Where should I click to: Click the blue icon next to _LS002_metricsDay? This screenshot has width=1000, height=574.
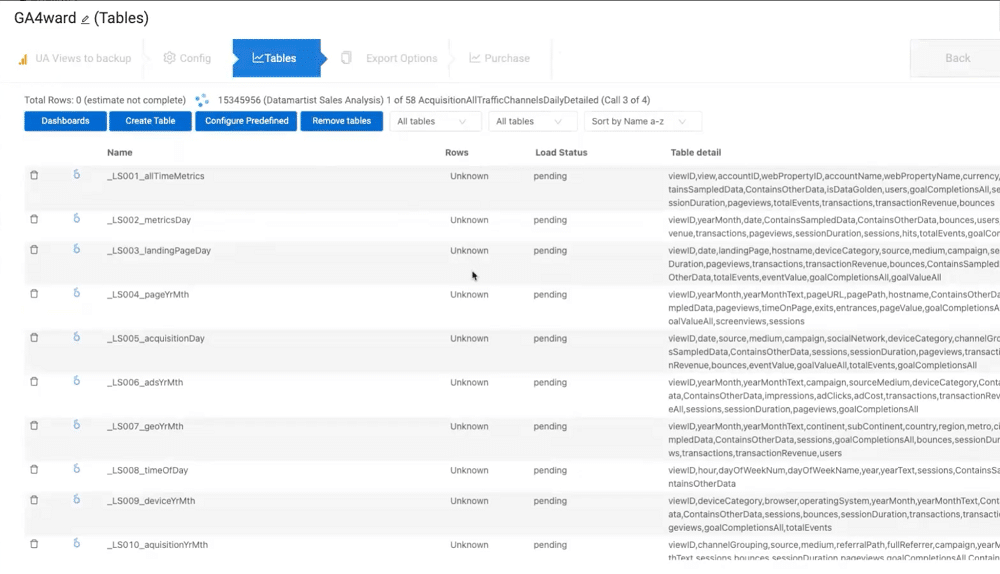tap(76, 219)
